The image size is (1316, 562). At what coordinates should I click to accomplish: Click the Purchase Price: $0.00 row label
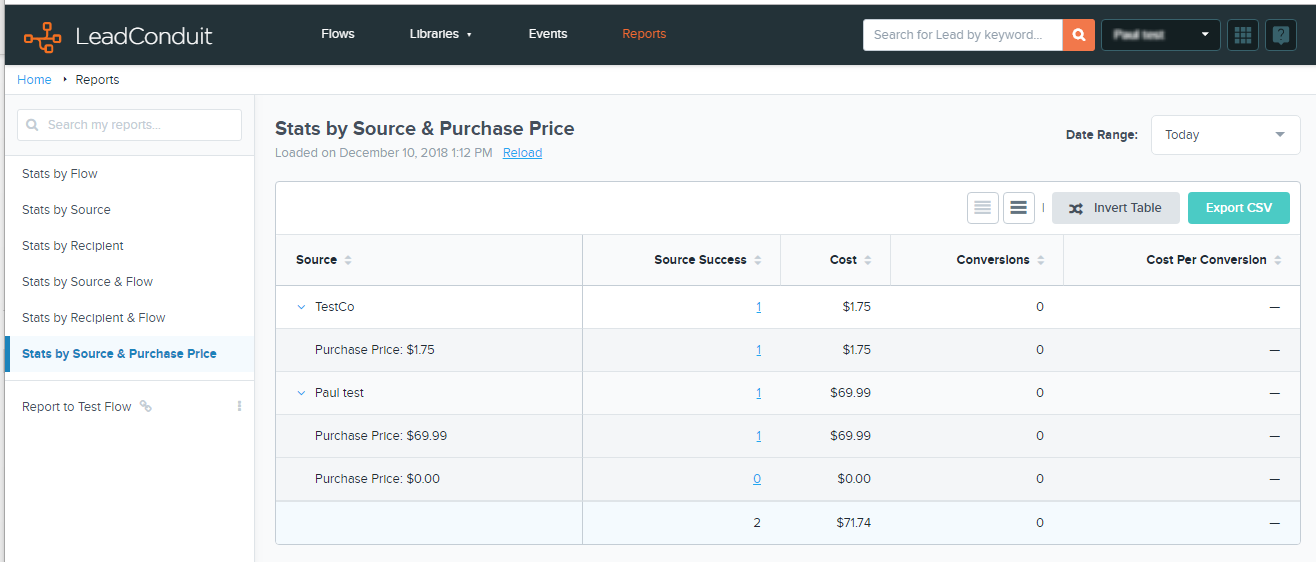coord(377,479)
